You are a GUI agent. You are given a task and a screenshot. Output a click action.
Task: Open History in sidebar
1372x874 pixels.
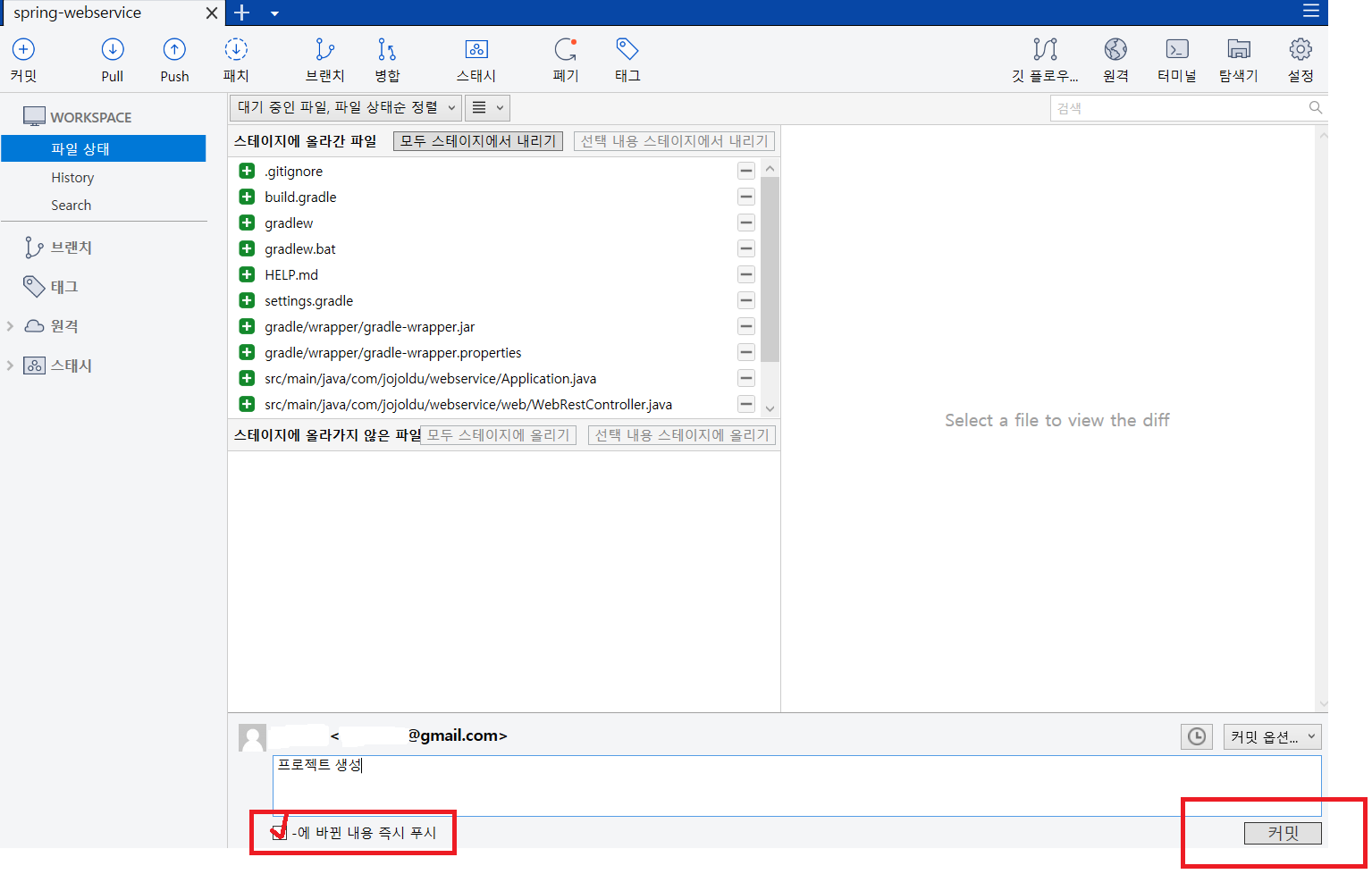[x=72, y=178]
